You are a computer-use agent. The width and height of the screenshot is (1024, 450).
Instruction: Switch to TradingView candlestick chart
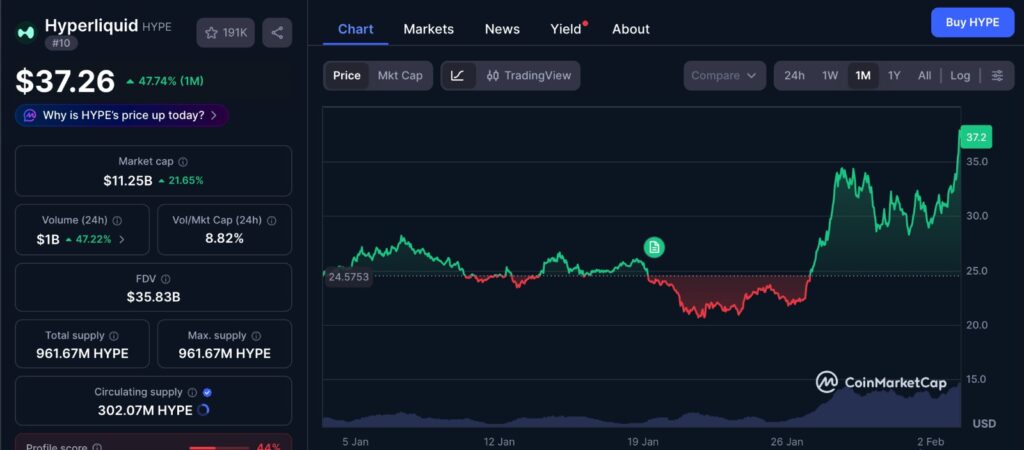[529, 76]
